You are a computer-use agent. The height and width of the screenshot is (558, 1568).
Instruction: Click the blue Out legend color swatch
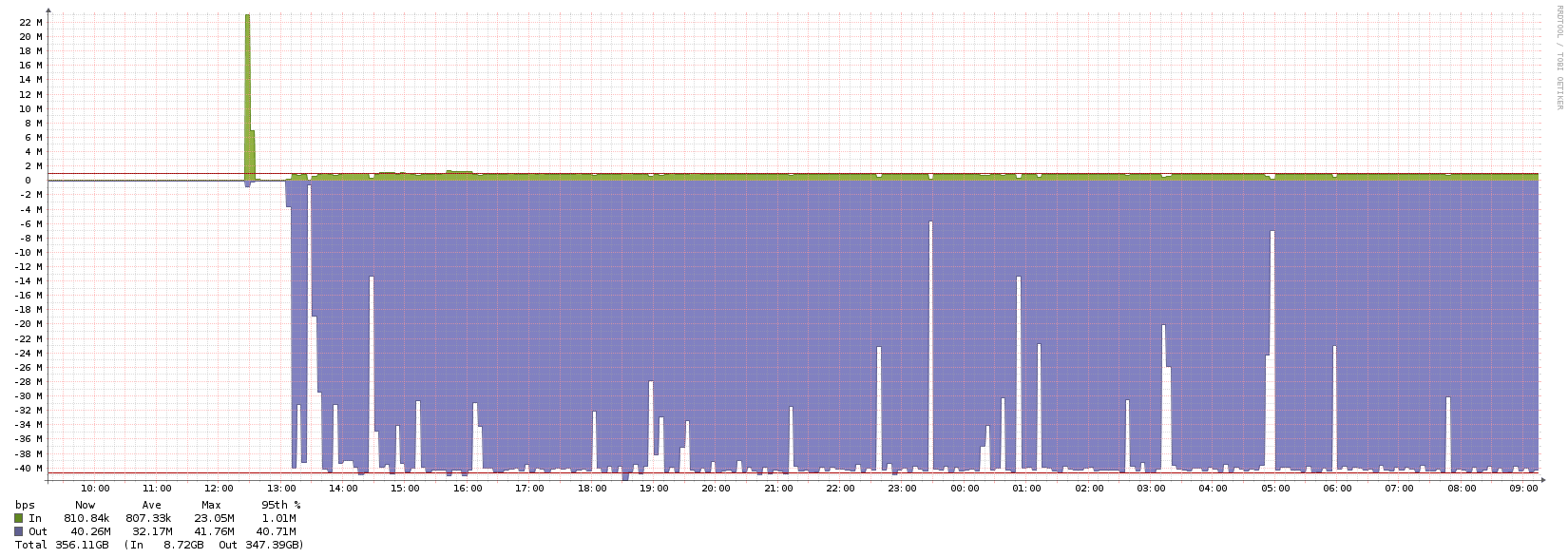pyautogui.click(x=18, y=531)
